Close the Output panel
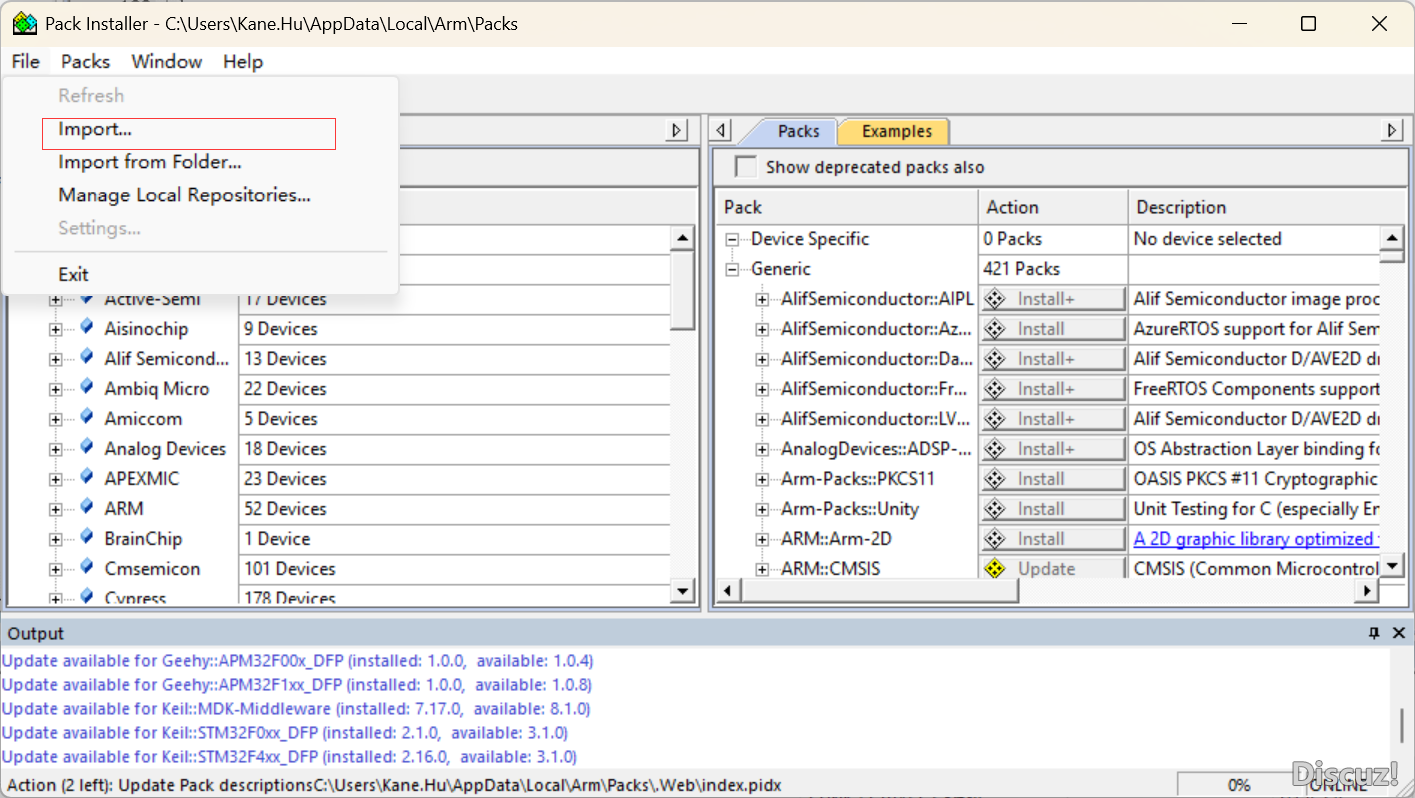The height and width of the screenshot is (798, 1415). pos(1398,633)
